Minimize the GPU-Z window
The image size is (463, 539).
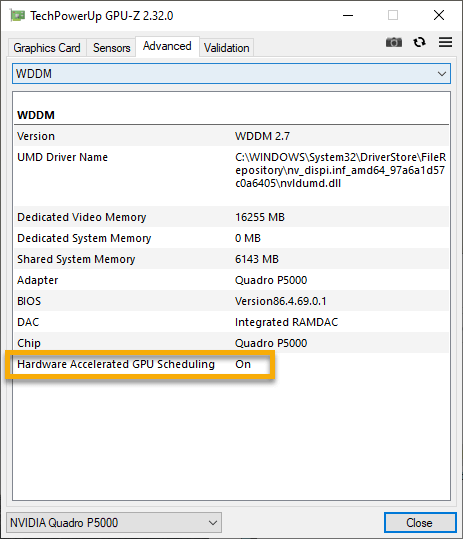point(348,15)
